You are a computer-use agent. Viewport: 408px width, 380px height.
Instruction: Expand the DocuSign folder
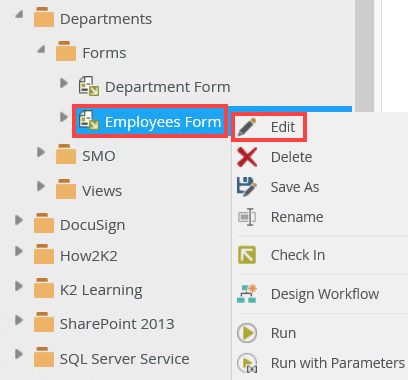[x=19, y=220]
